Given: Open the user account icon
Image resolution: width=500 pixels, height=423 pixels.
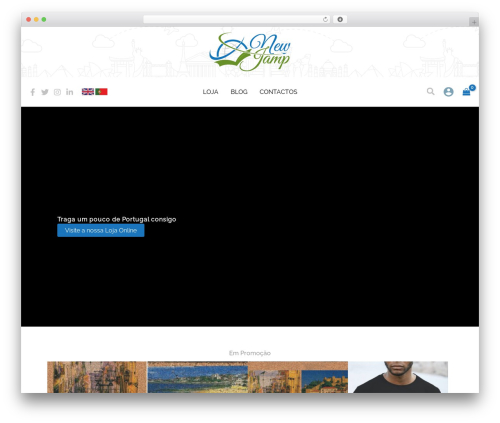Looking at the screenshot, I should click(448, 92).
